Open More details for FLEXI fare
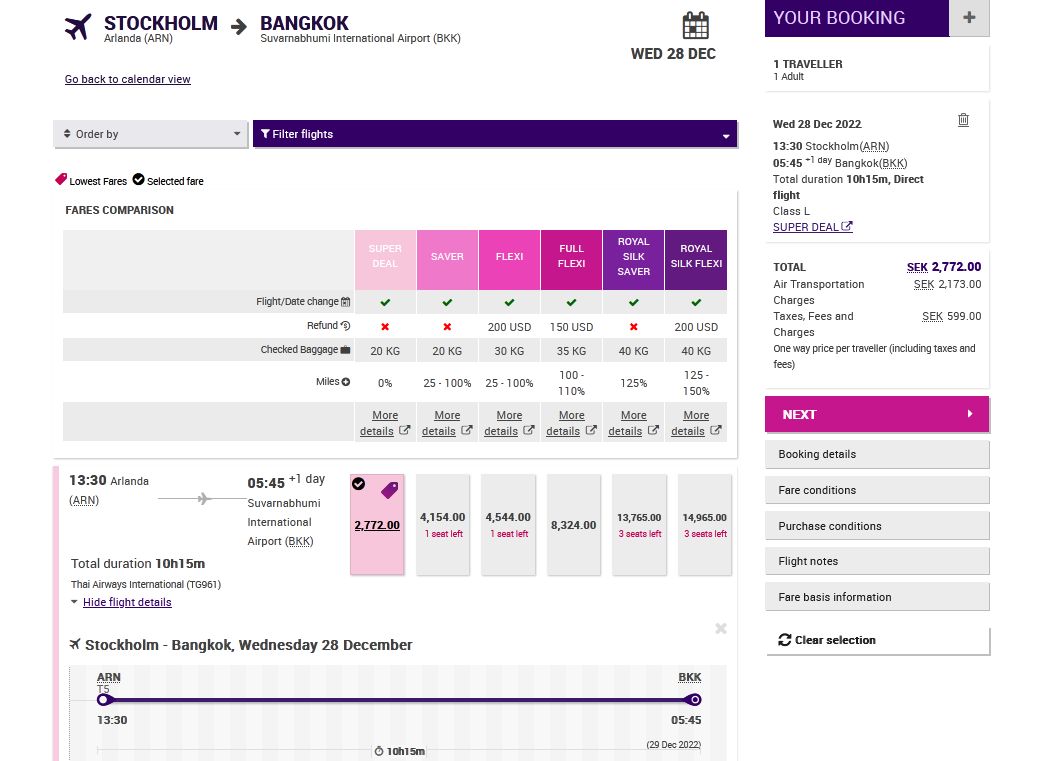This screenshot has height=761, width=1062. pos(509,423)
